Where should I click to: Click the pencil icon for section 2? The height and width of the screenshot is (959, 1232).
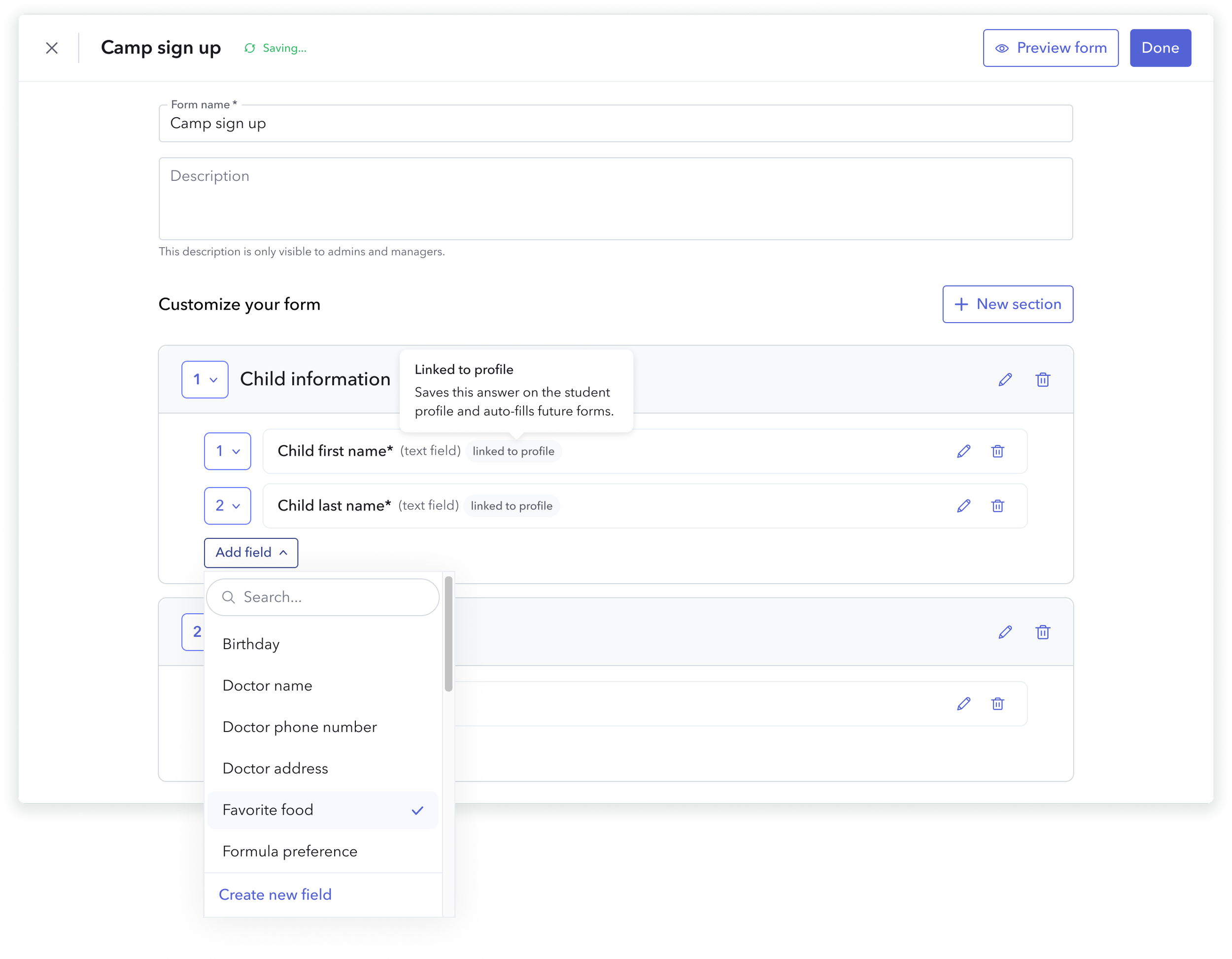[x=1005, y=632]
